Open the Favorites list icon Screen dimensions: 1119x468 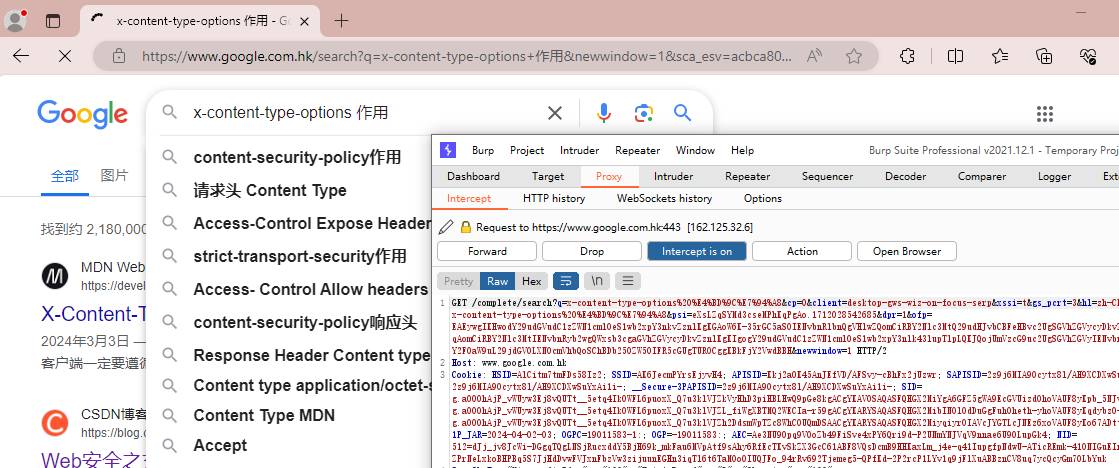pos(1000,56)
